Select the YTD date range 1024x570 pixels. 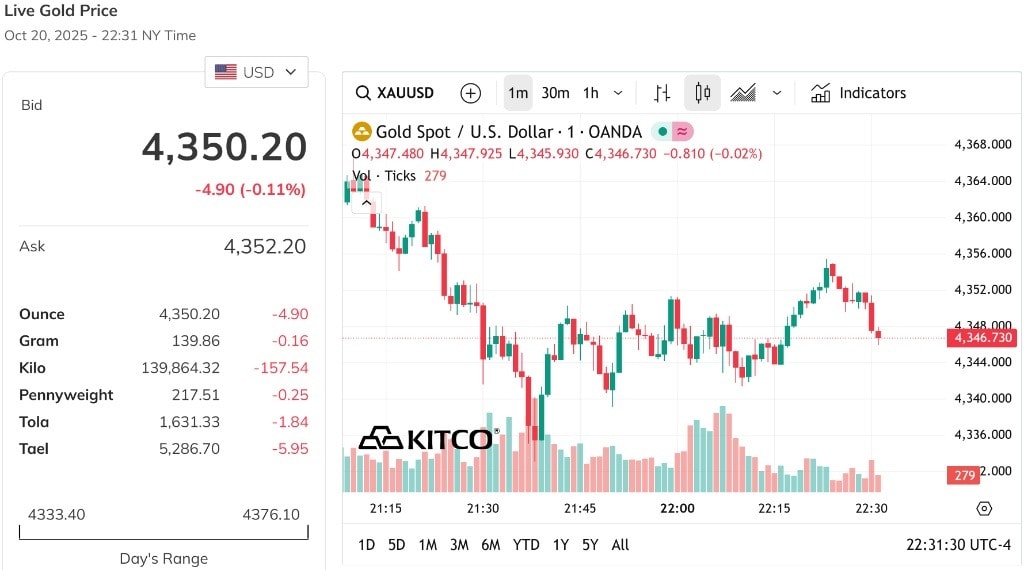coord(526,545)
